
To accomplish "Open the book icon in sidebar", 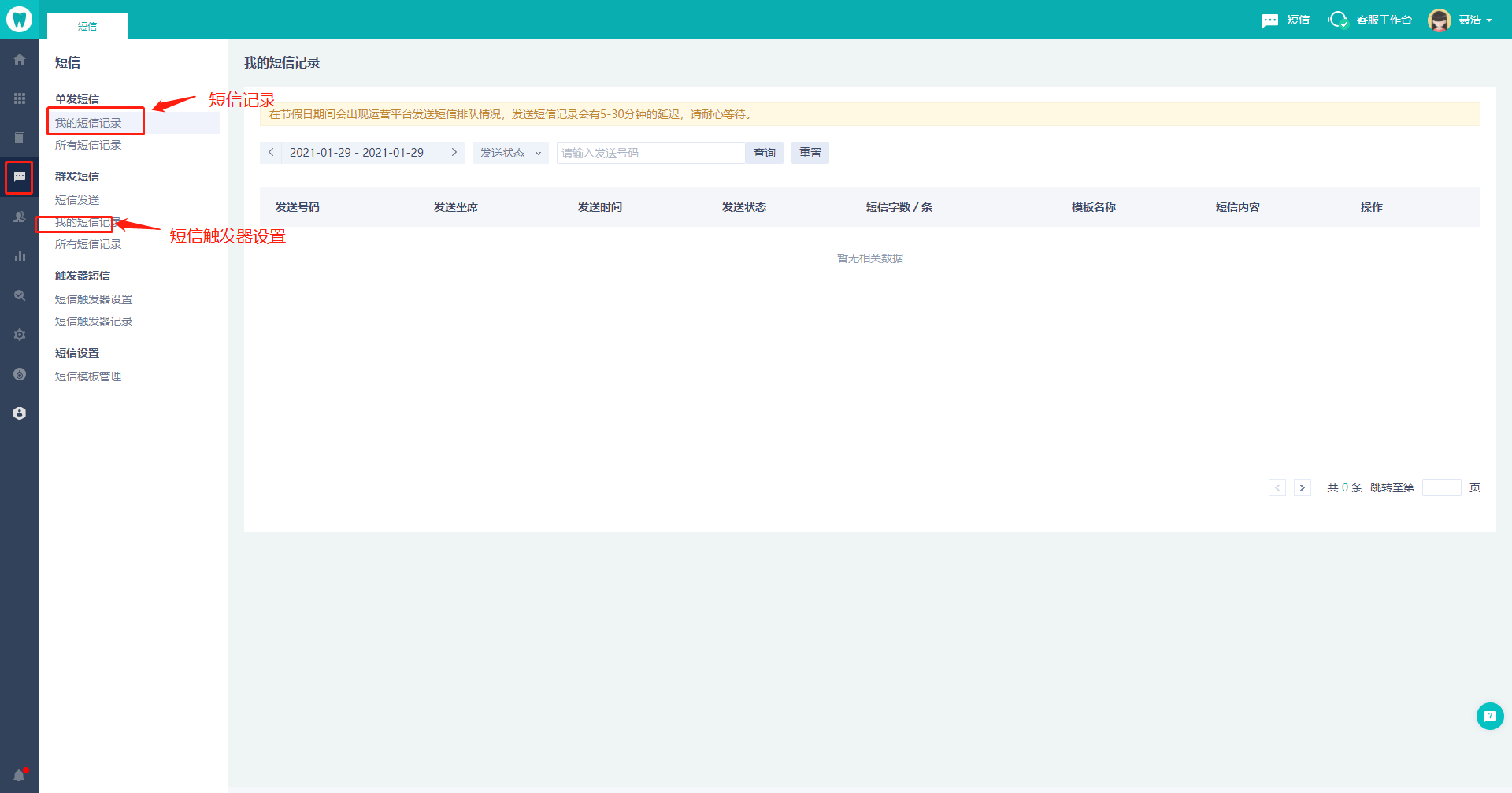I will (20, 138).
